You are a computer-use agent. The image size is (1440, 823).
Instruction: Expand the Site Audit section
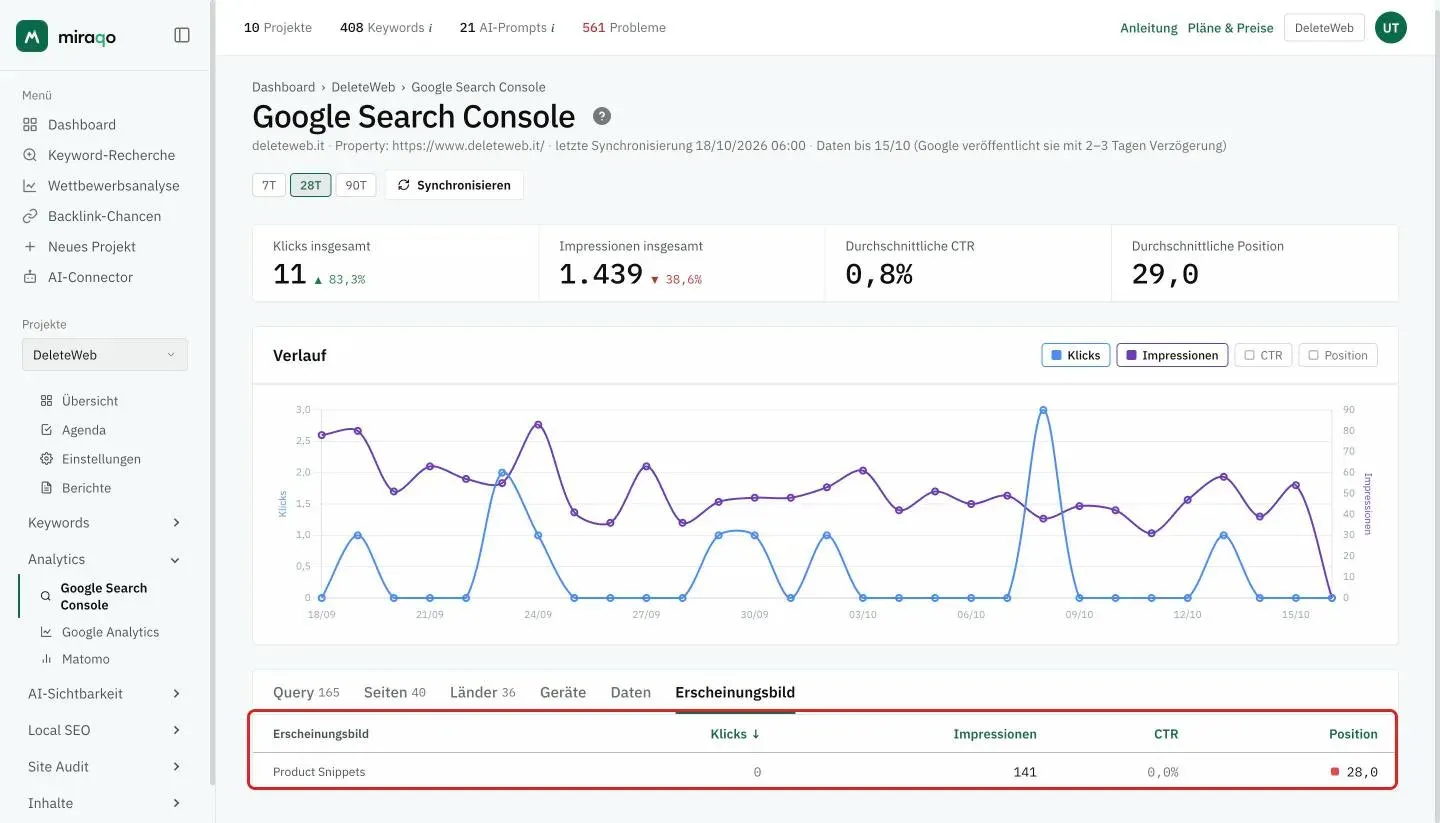(105, 767)
